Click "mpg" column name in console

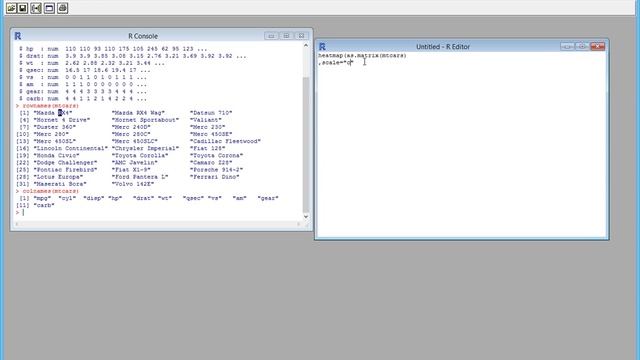click(42, 198)
